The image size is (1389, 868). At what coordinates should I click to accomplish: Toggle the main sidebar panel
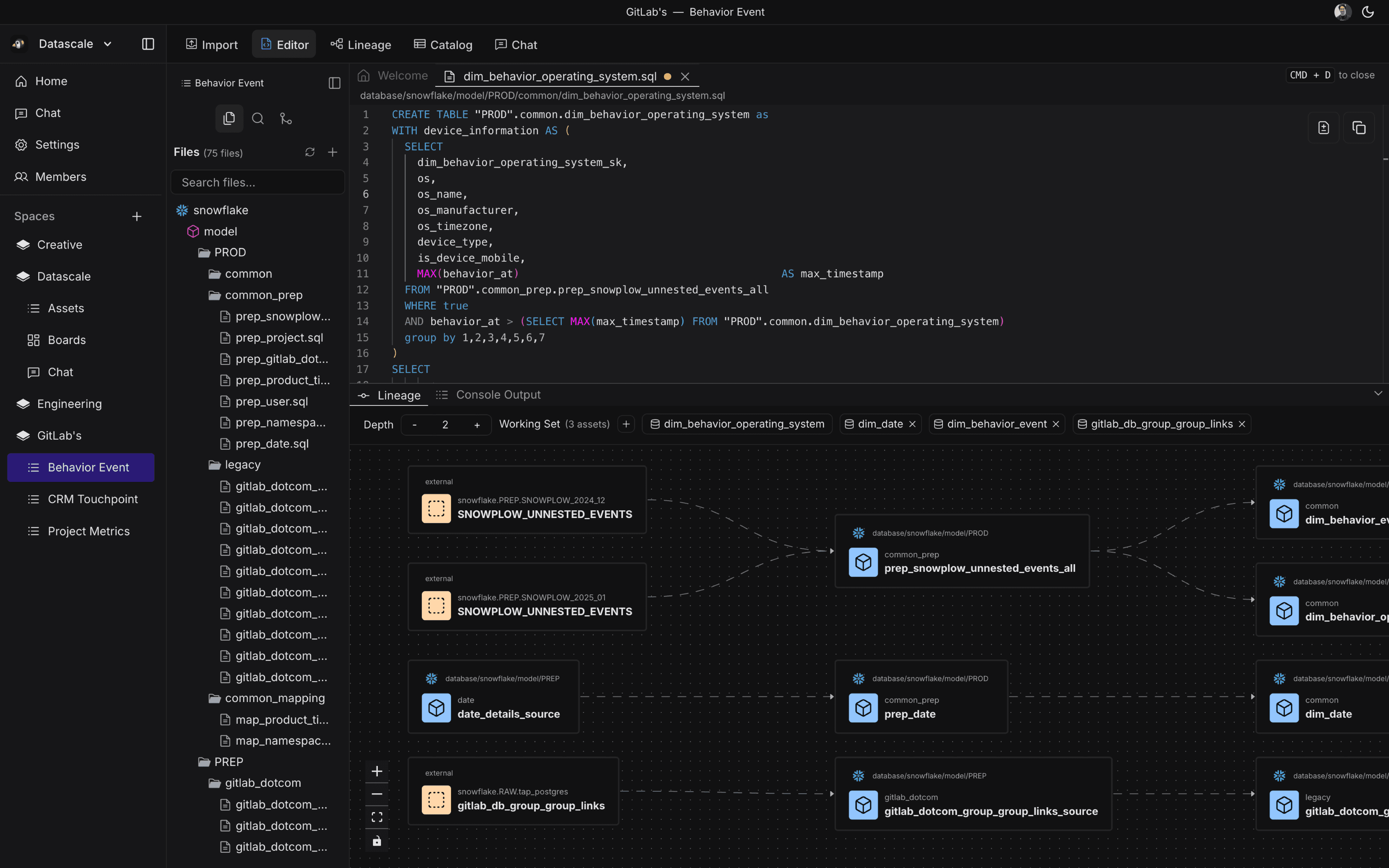coord(148,44)
